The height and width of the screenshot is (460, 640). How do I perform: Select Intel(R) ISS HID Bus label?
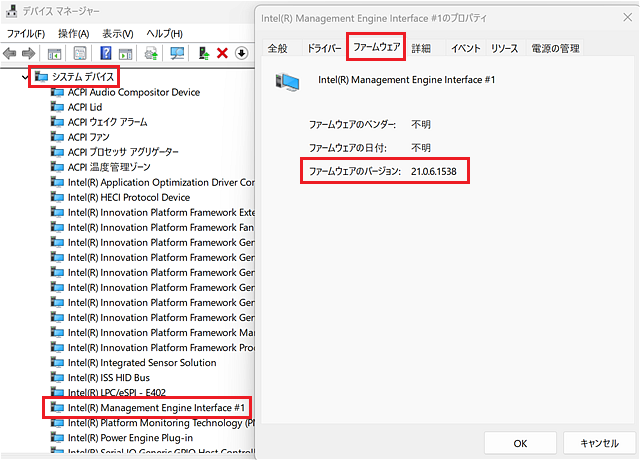109,378
